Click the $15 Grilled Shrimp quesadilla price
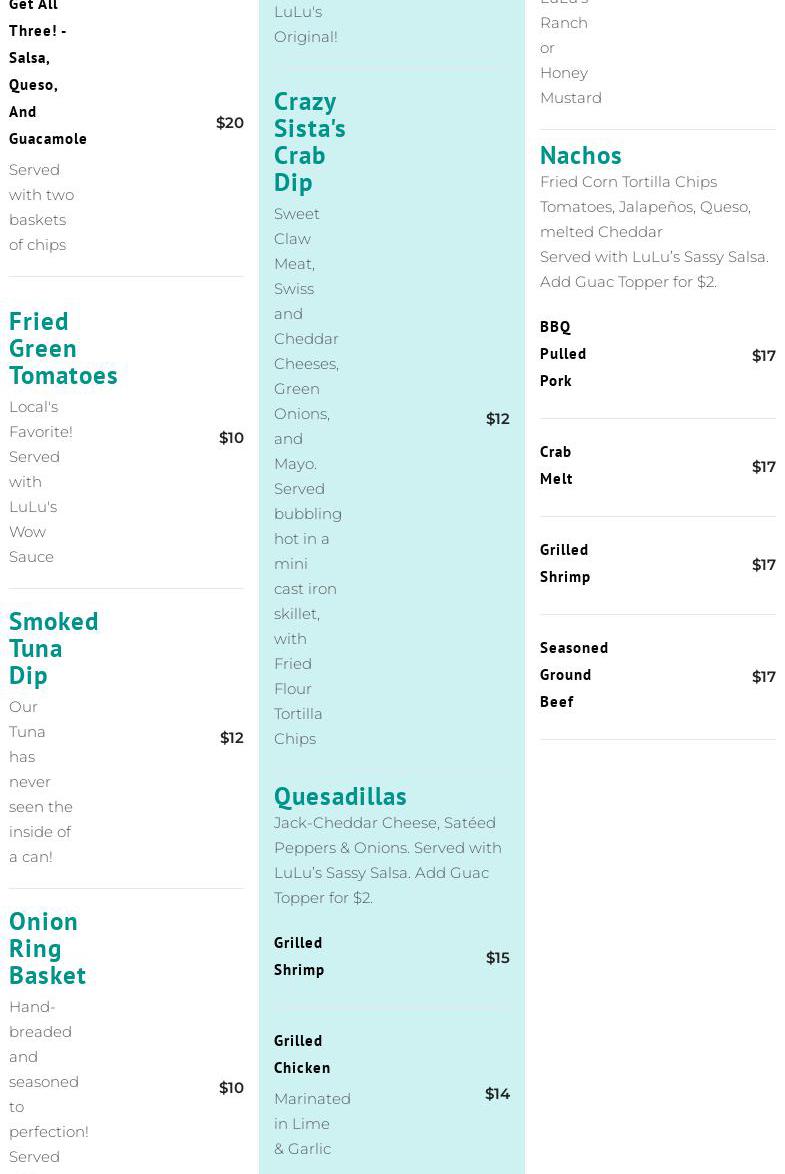Image resolution: width=785 pixels, height=1174 pixels. pos(497,958)
